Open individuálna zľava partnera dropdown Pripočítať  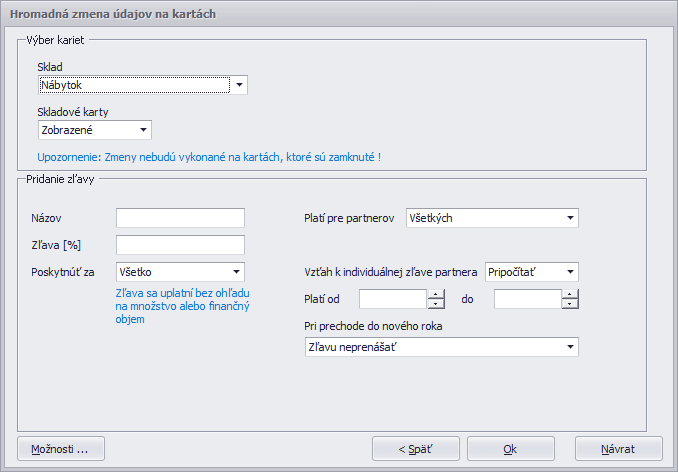[x=532, y=272]
